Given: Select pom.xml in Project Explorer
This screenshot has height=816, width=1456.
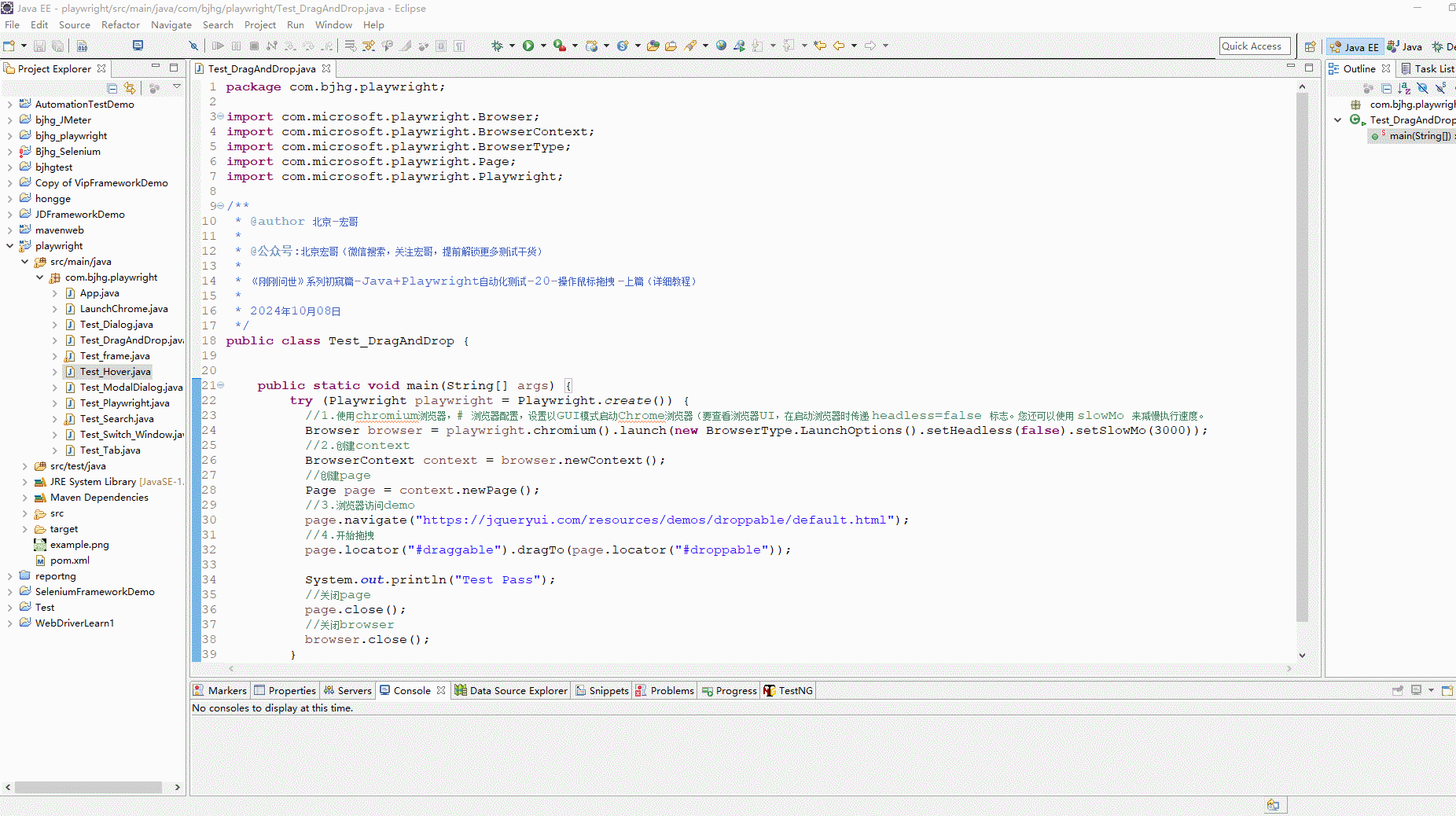Looking at the screenshot, I should [x=70, y=561].
